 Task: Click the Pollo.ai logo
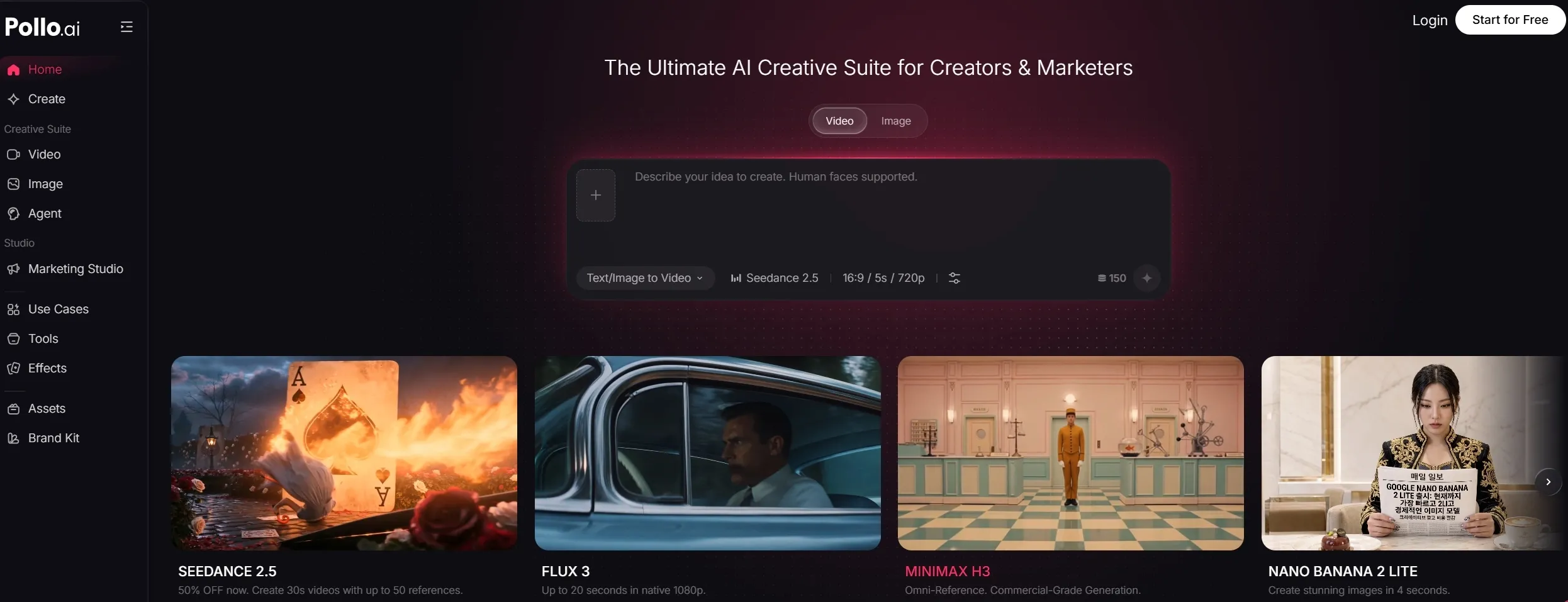(x=42, y=27)
